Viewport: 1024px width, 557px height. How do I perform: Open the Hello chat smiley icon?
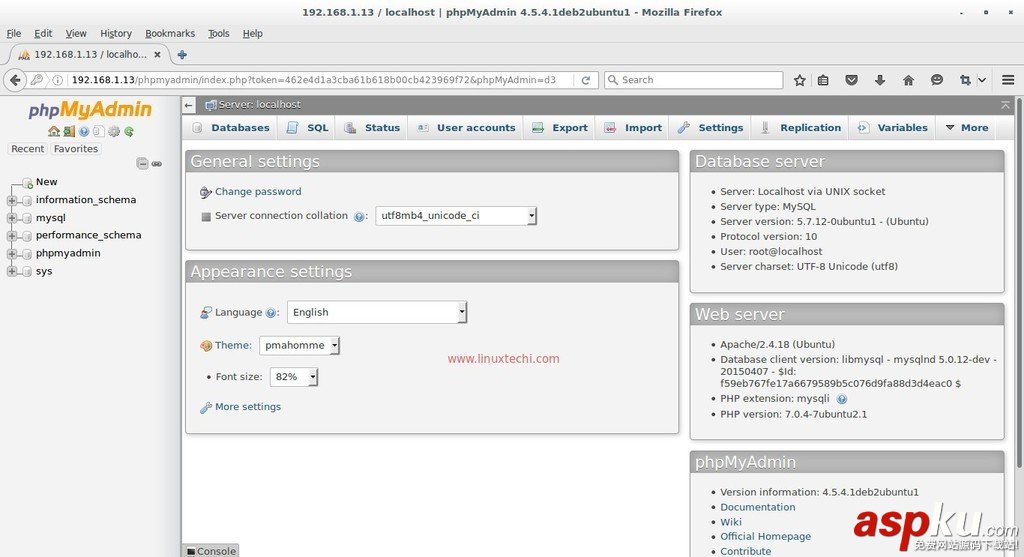click(936, 80)
